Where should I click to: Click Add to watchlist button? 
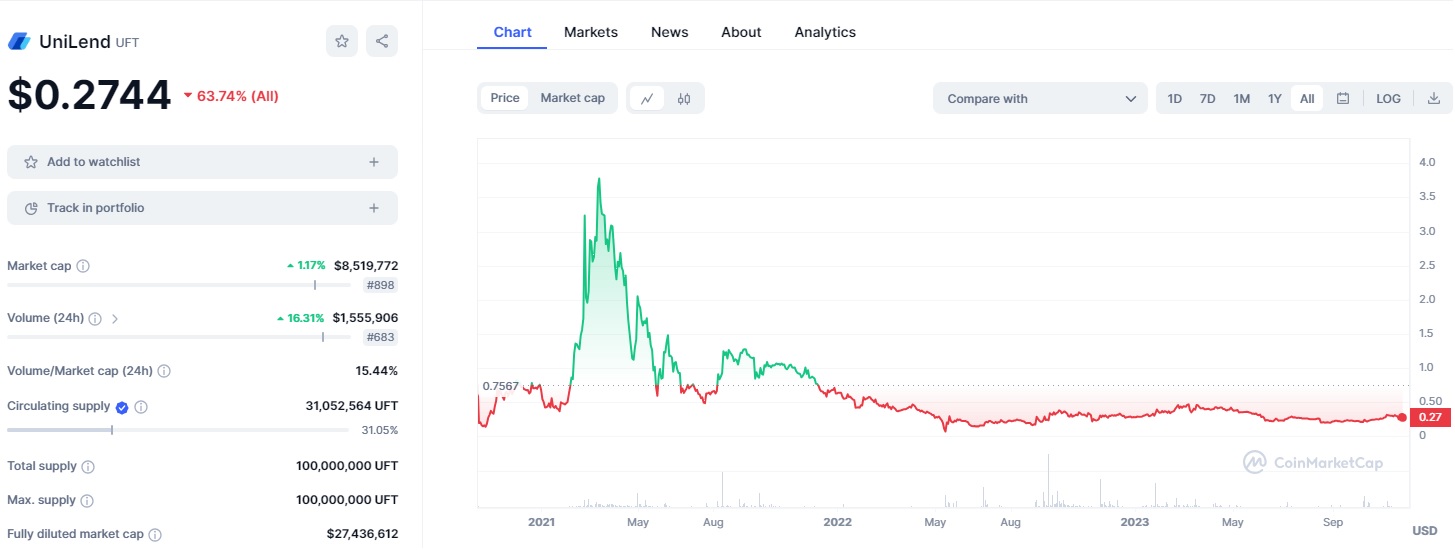coord(202,162)
